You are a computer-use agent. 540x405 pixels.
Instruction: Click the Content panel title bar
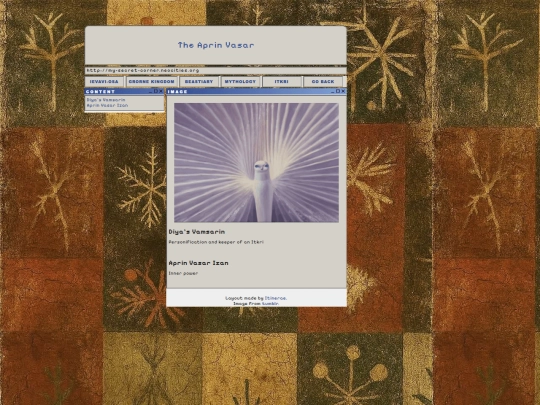124,91
